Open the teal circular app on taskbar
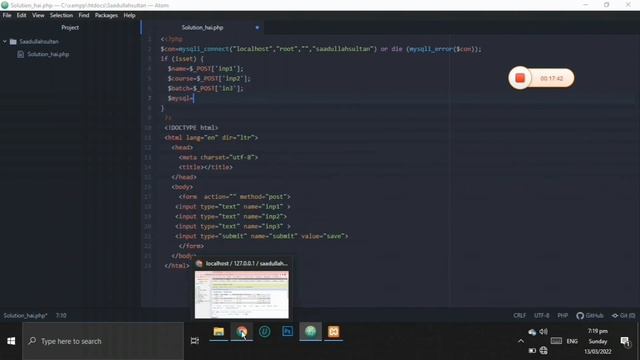Image resolution: width=640 pixels, height=360 pixels. pos(264,331)
